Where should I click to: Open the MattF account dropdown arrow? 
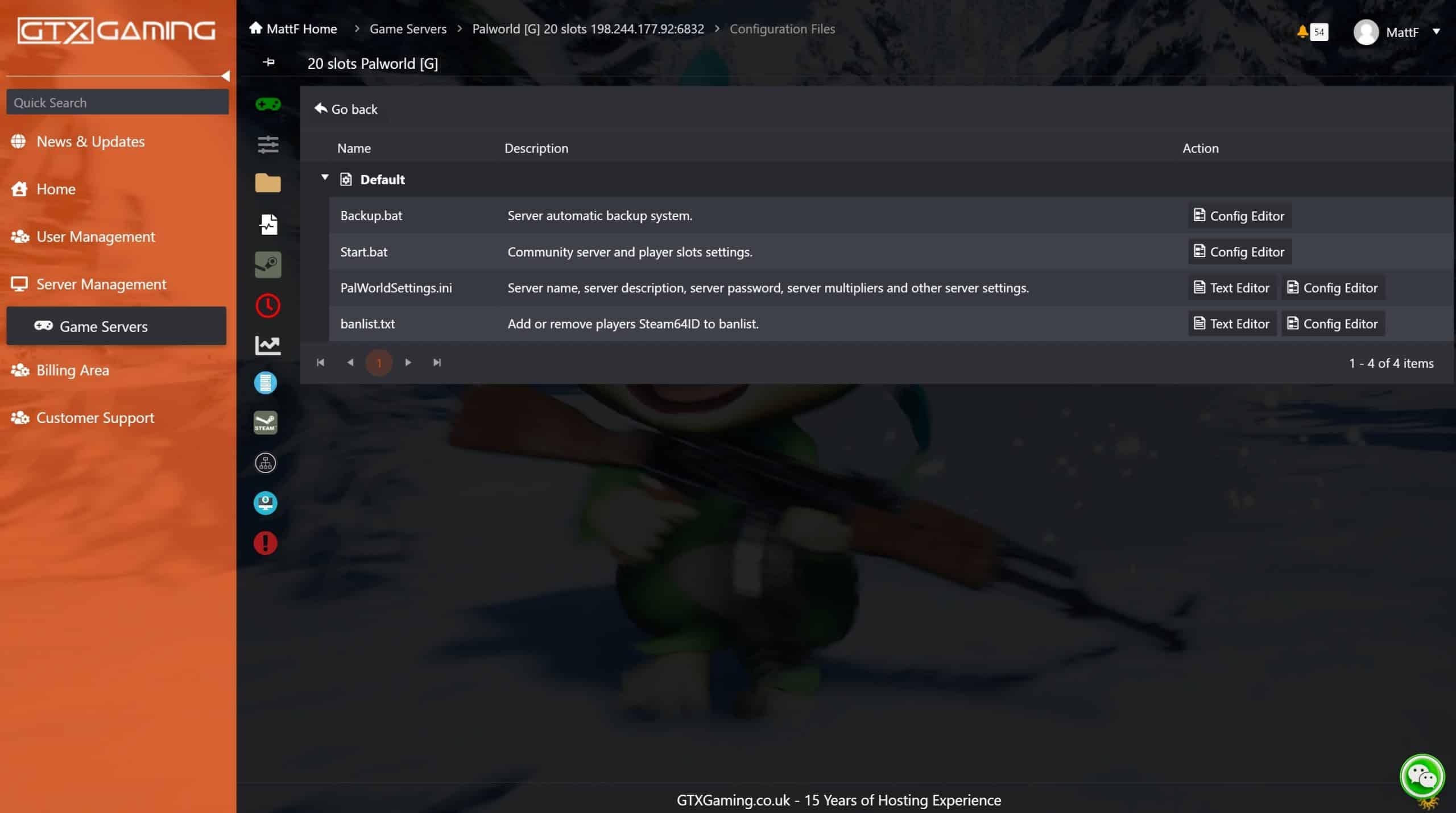tap(1438, 32)
